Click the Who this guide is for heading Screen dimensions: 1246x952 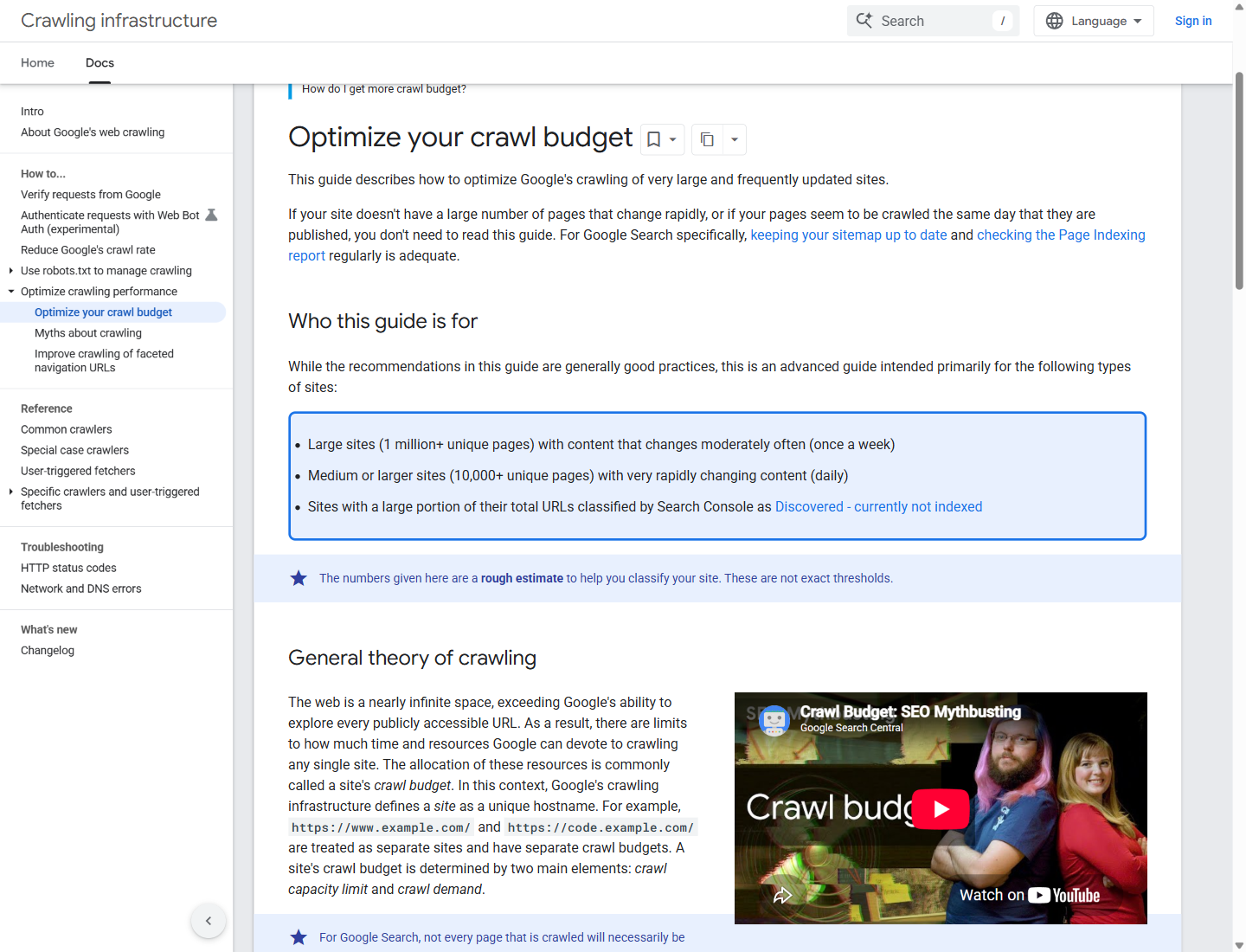coord(382,321)
